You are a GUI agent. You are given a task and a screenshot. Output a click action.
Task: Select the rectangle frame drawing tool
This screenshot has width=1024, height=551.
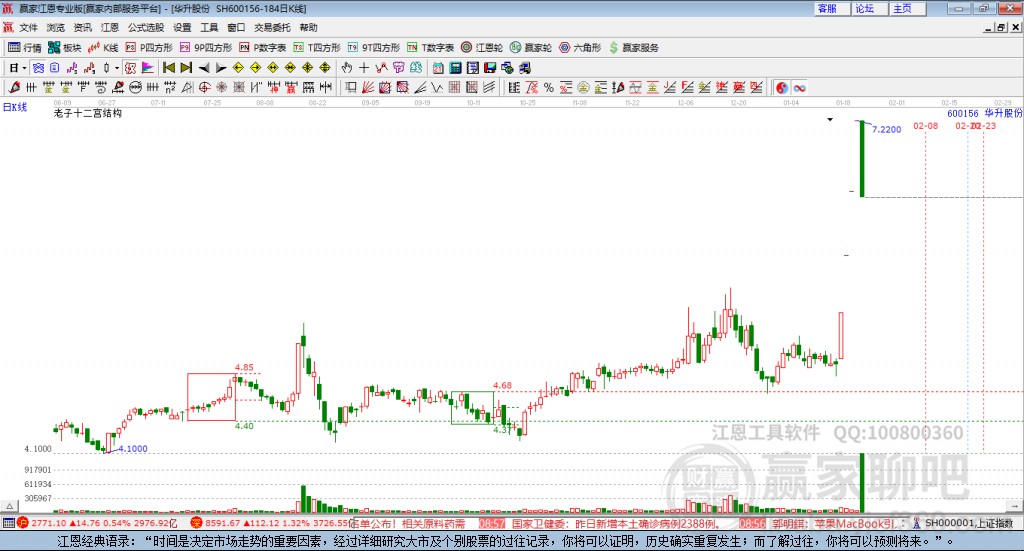pyautogui.click(x=351, y=87)
